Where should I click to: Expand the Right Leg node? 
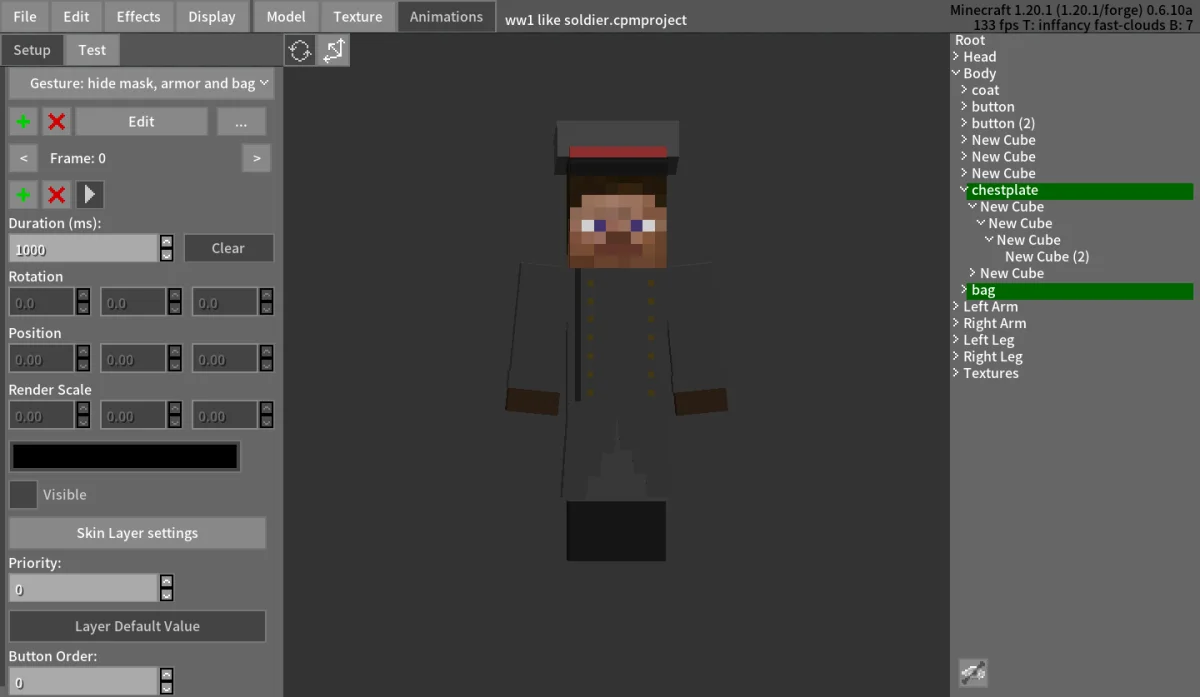[x=957, y=357]
